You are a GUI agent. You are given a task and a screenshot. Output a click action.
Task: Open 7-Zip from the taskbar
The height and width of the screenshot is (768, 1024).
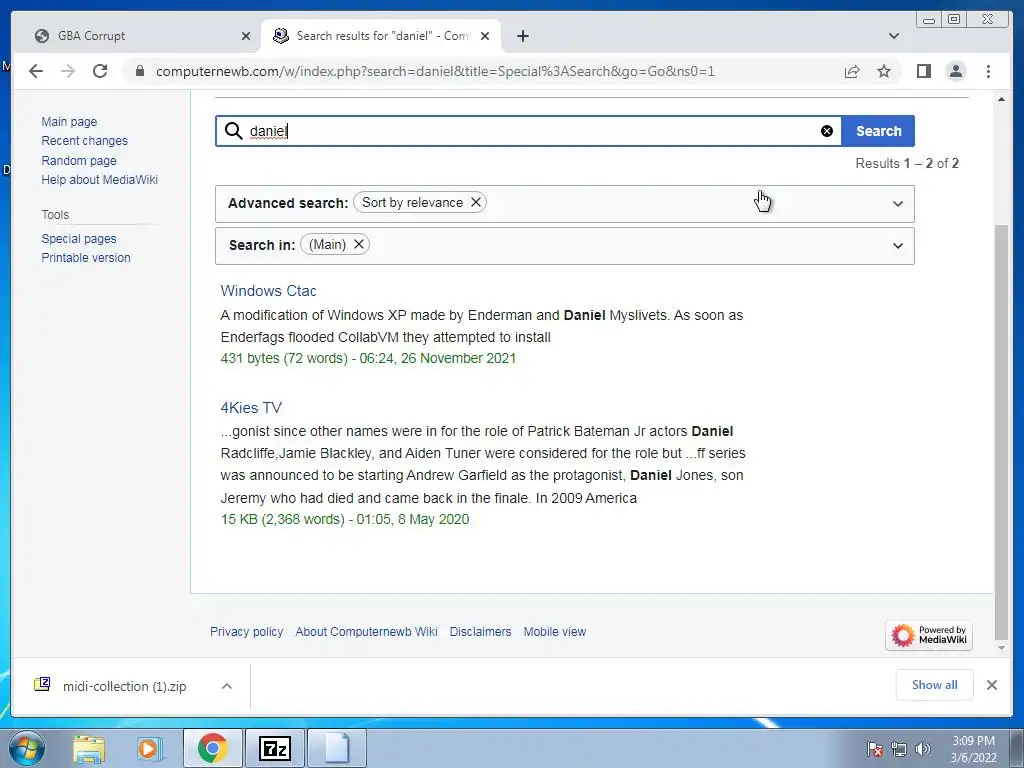pos(274,748)
